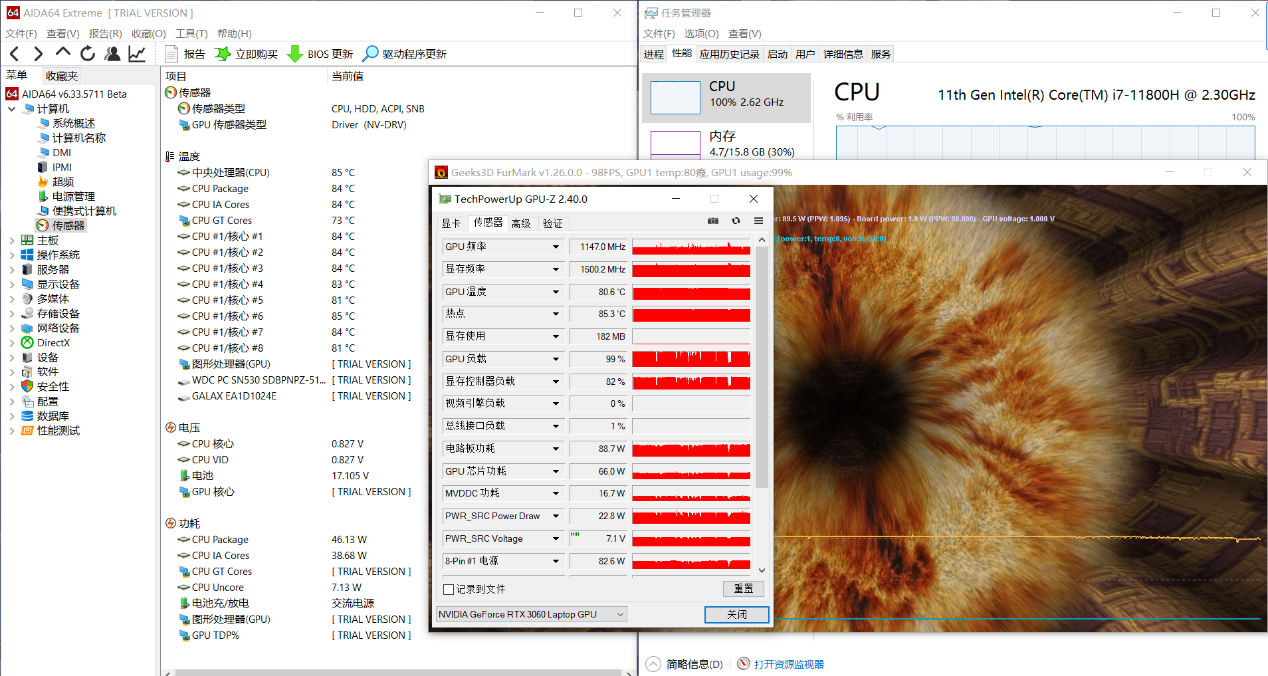
Task: Click GPU-Z refresh icon
Action: 736,221
